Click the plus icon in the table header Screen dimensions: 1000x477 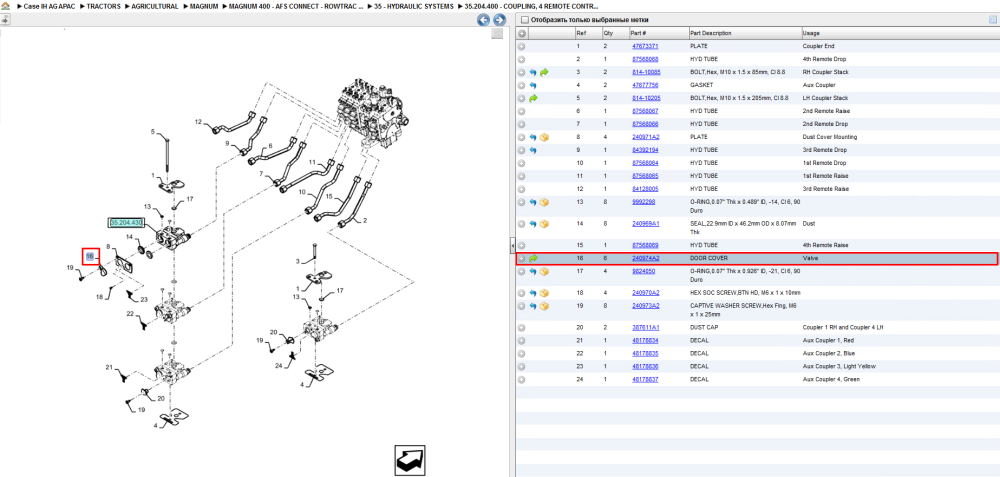pyautogui.click(x=522, y=33)
